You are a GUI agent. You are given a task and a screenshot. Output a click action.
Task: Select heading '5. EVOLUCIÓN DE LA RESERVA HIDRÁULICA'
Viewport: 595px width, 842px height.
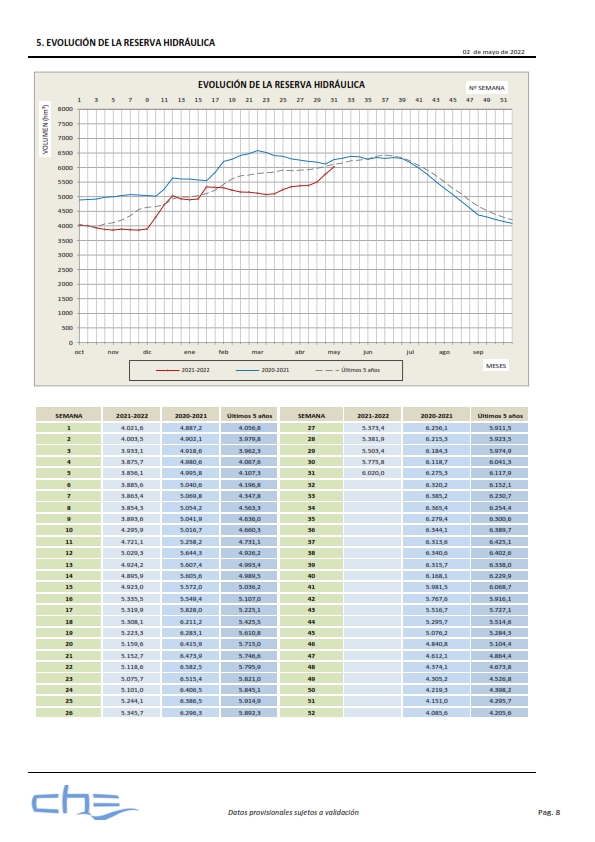point(126,43)
